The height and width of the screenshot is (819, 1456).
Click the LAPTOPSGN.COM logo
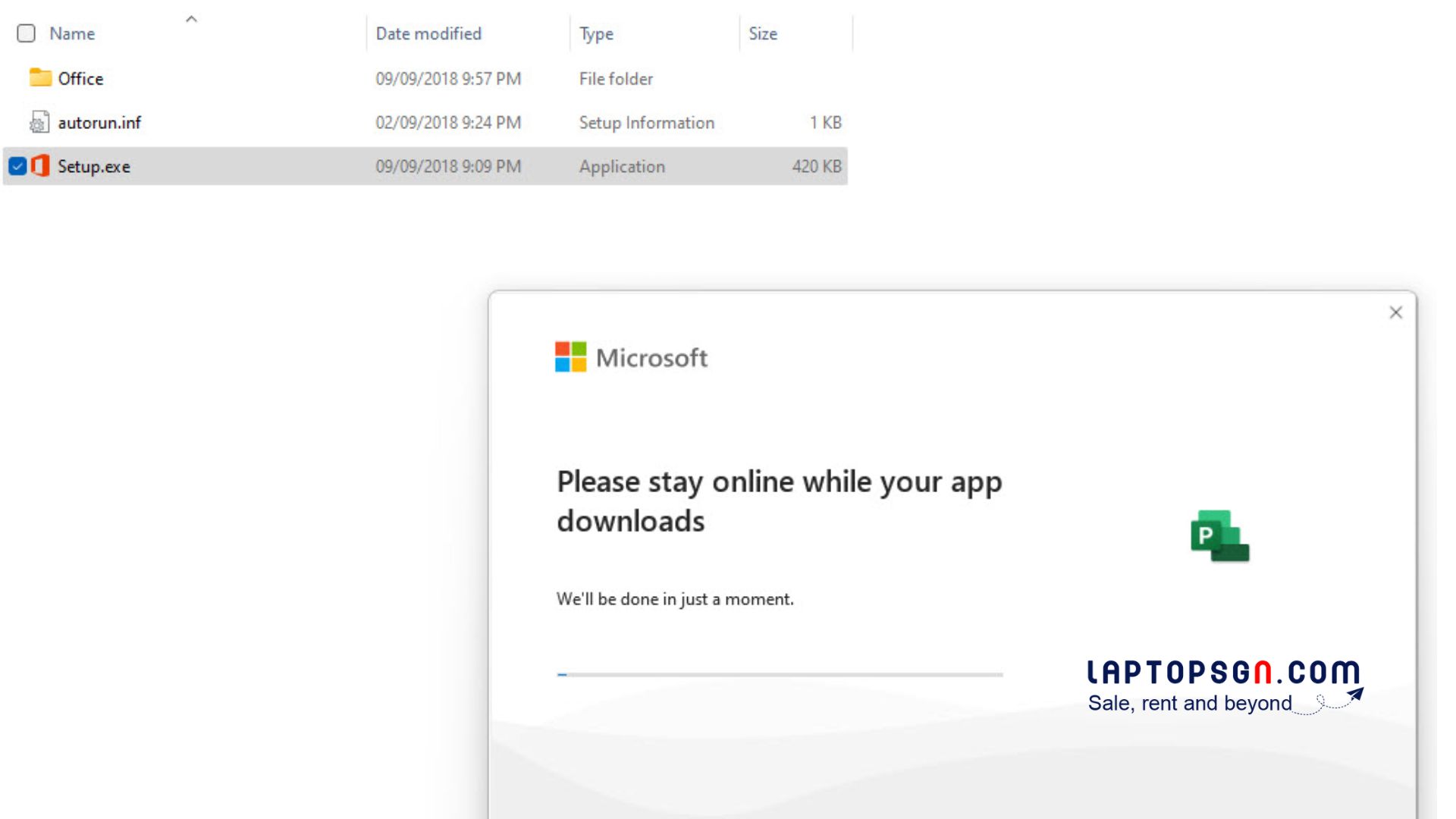coord(1221,670)
